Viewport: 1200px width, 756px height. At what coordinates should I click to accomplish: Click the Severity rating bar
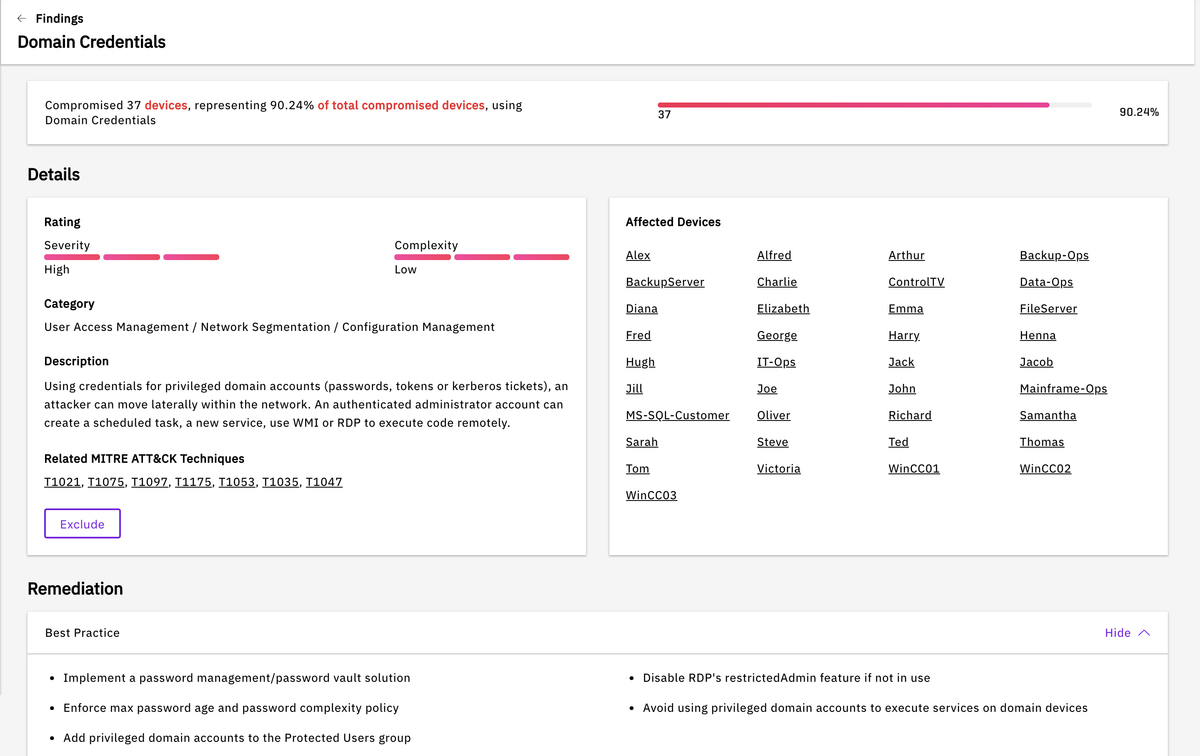[x=131, y=257]
